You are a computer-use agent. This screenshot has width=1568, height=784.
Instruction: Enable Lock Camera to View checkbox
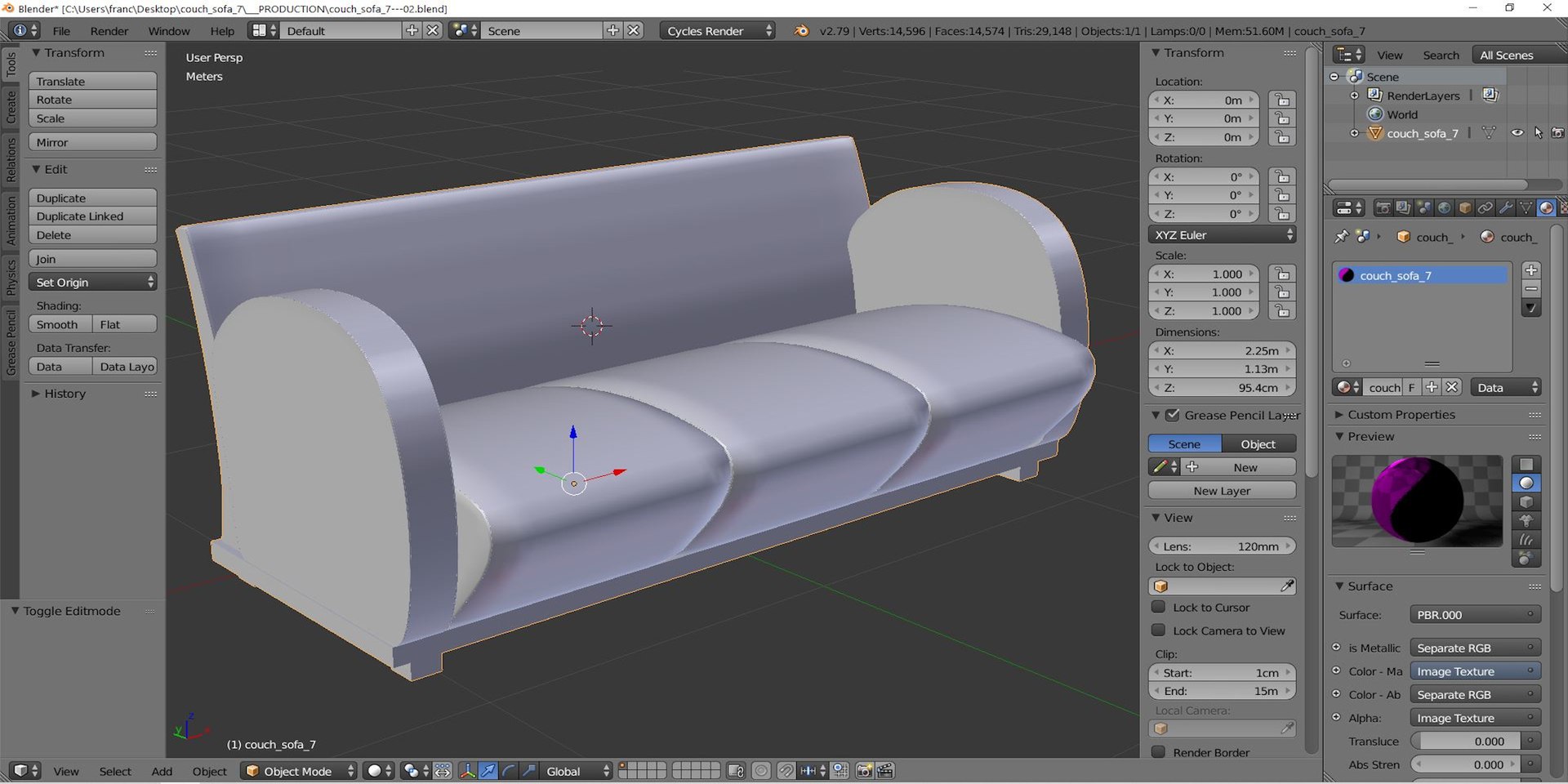1158,630
